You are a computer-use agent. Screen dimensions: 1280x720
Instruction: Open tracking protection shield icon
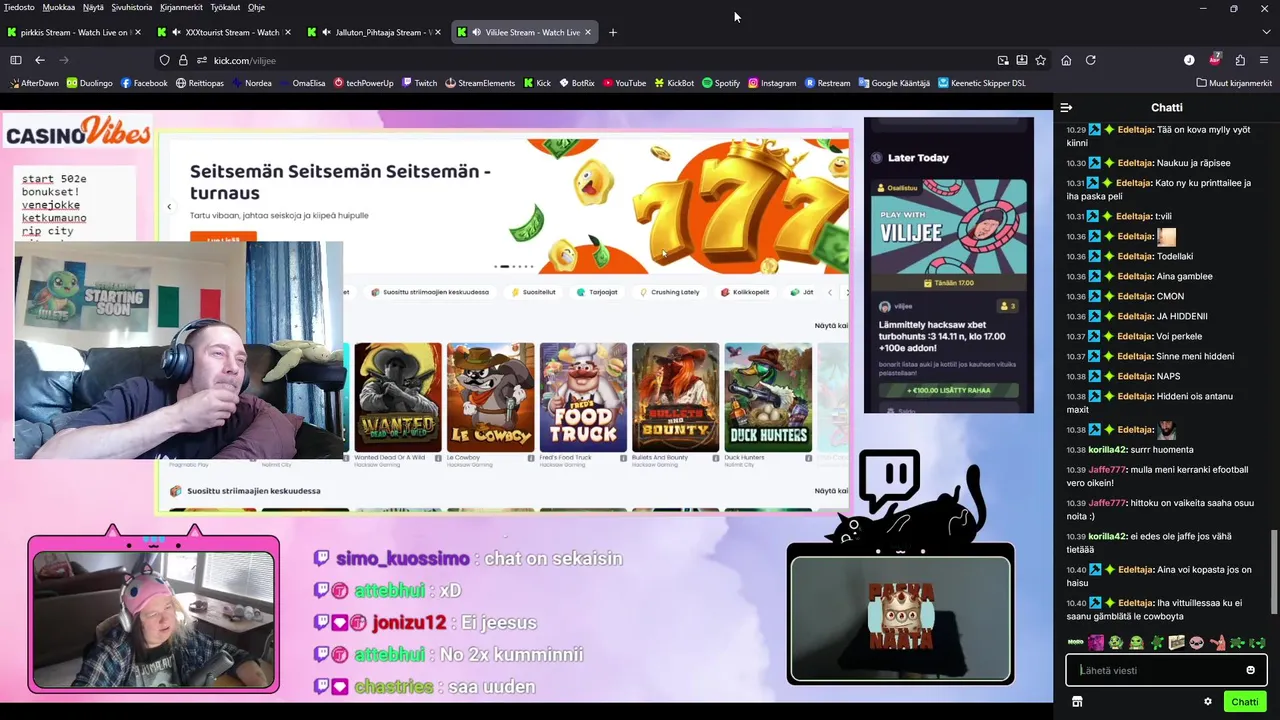tap(165, 60)
